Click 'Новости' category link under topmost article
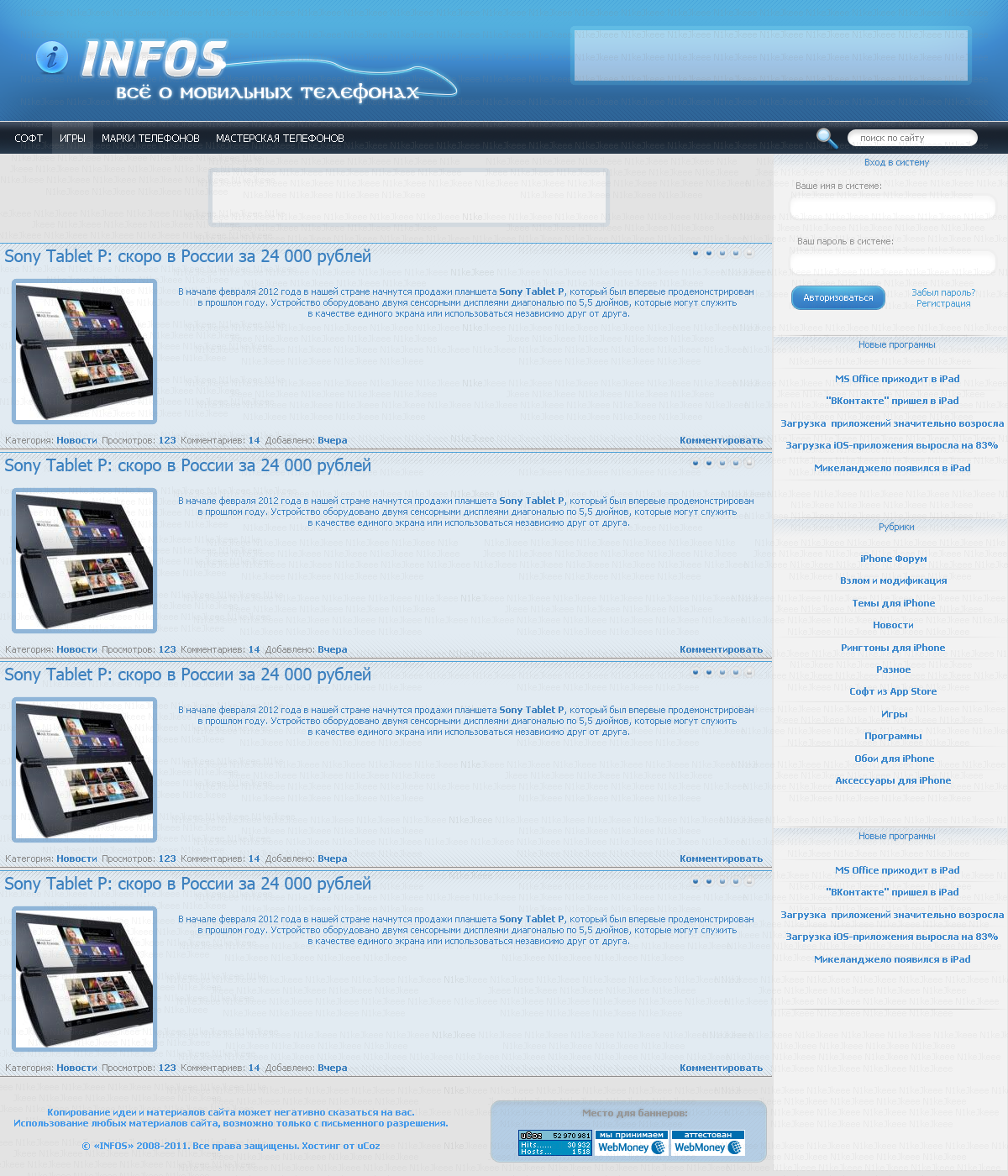Image resolution: width=1008 pixels, height=1176 pixels. pyautogui.click(x=76, y=440)
